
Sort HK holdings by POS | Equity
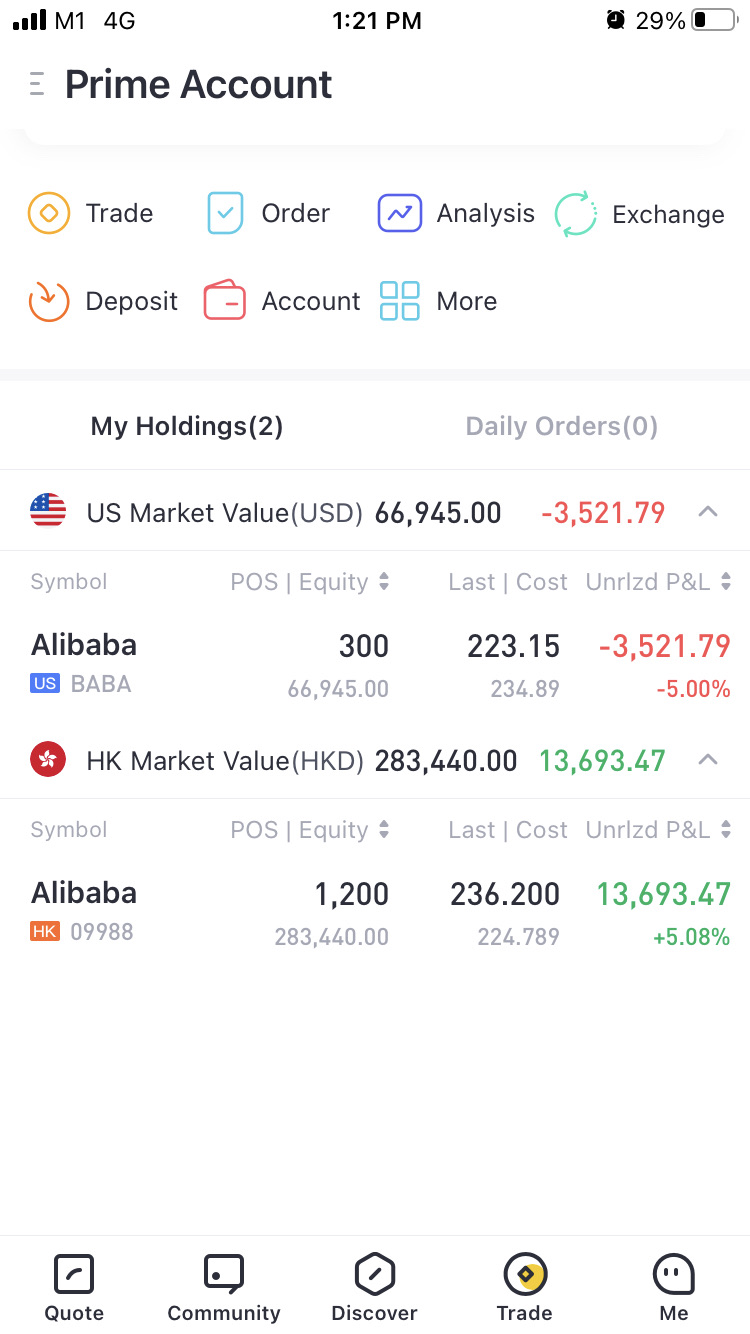(x=309, y=830)
